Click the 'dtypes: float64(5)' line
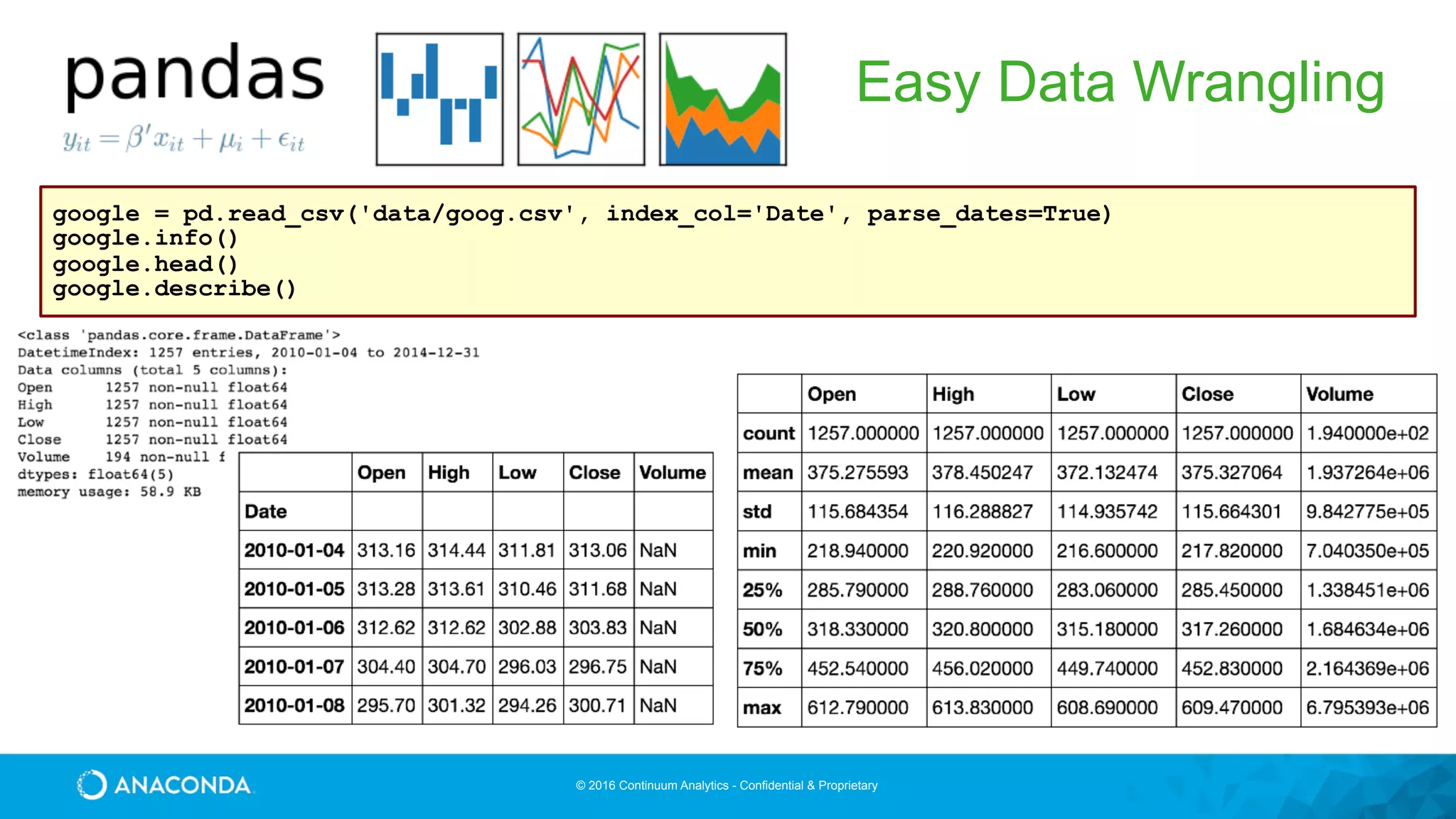 coord(96,474)
